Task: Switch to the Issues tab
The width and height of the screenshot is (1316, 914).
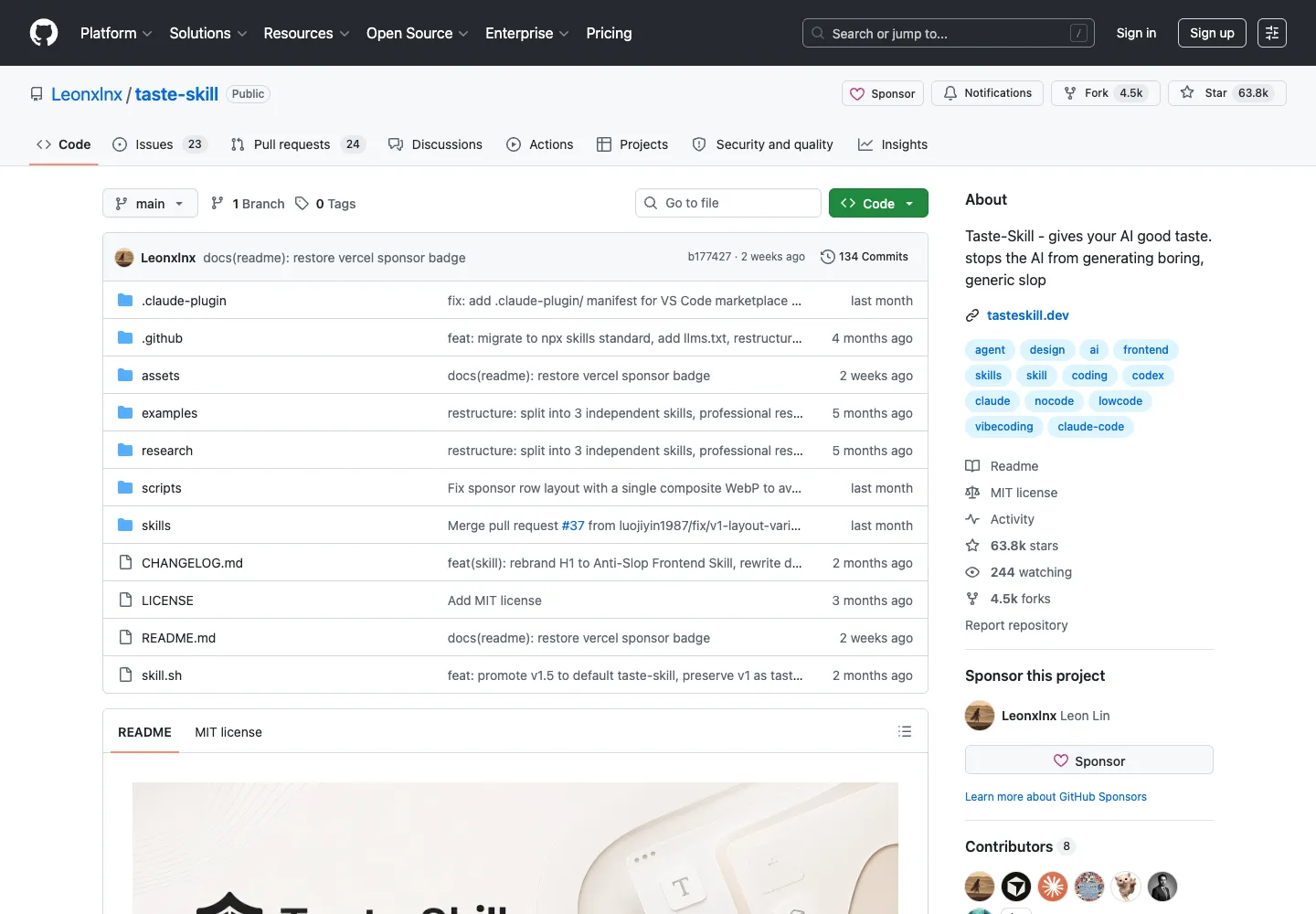Action: pyautogui.click(x=160, y=144)
